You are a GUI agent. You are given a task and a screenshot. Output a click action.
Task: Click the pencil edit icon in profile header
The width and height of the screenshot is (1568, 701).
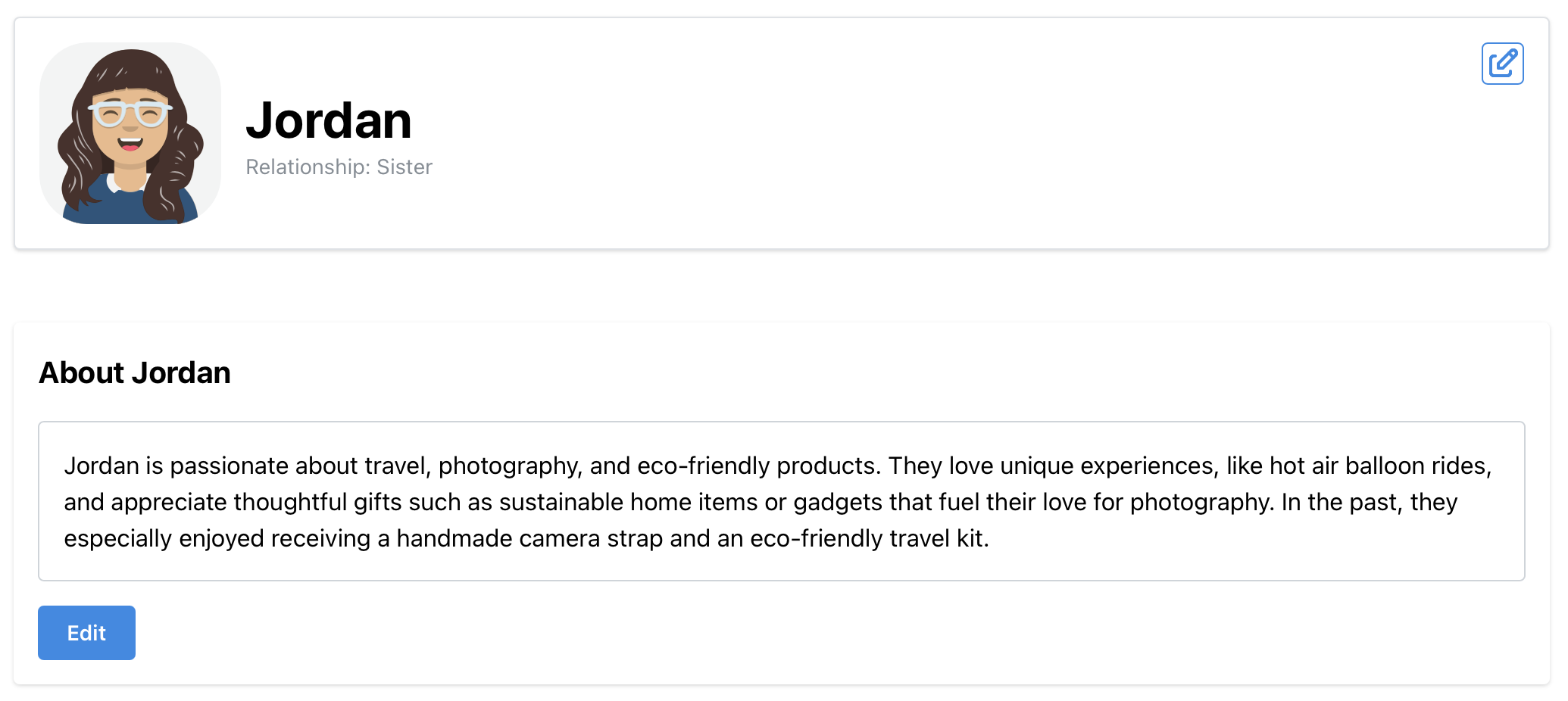click(x=1502, y=64)
